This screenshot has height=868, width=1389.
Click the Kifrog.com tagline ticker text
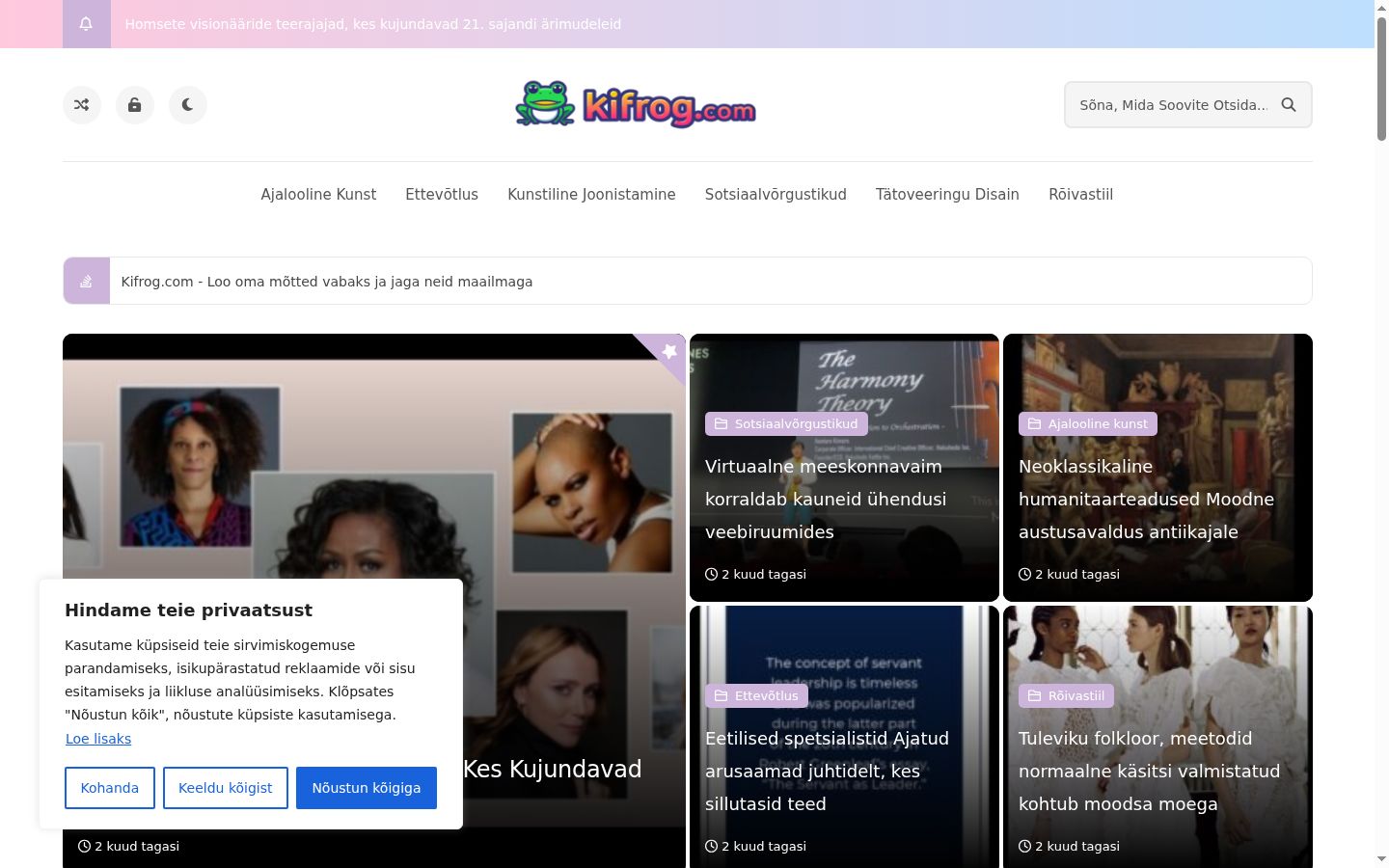pos(327,282)
